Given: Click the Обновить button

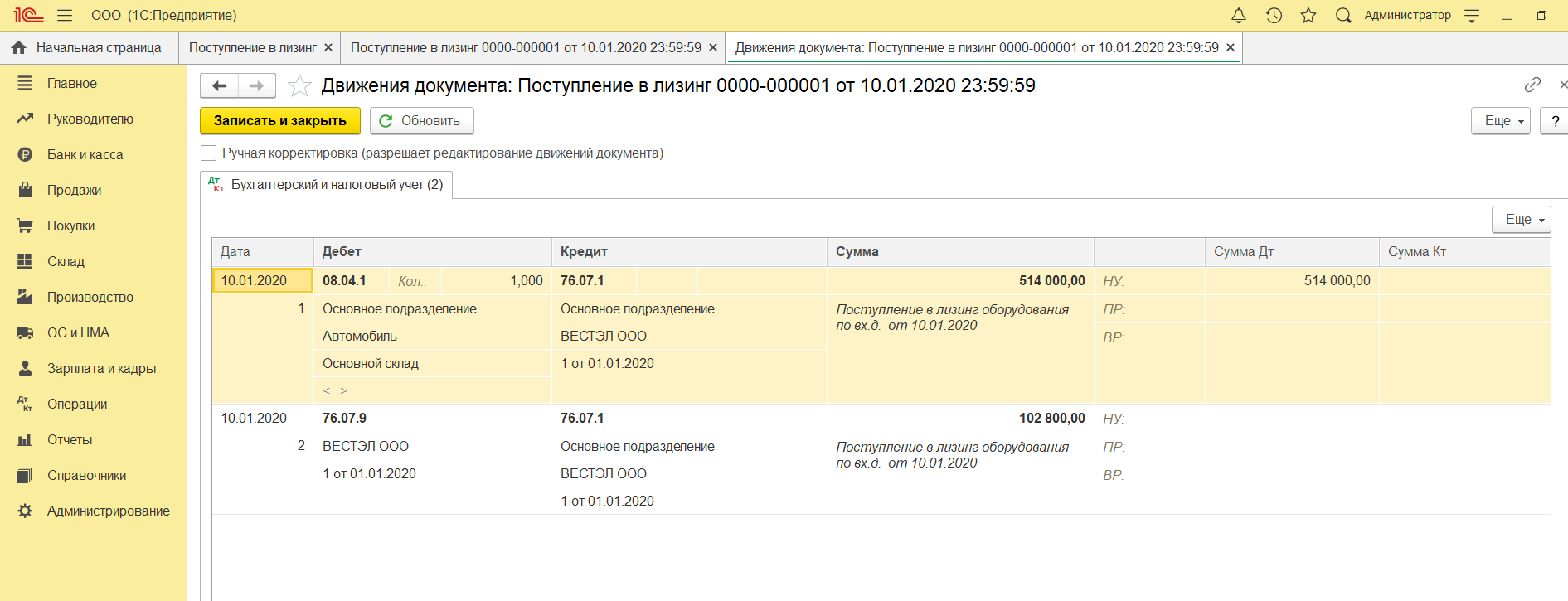Looking at the screenshot, I should coord(421,121).
